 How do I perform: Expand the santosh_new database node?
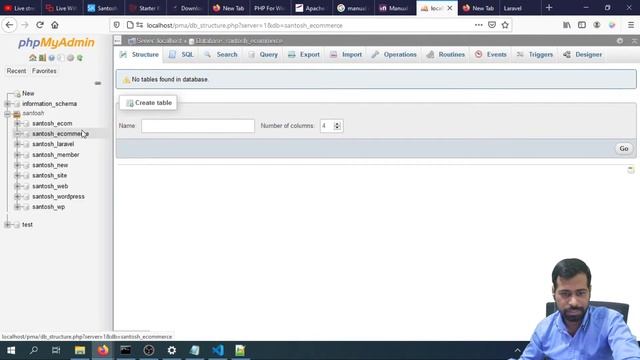[x=18, y=165]
